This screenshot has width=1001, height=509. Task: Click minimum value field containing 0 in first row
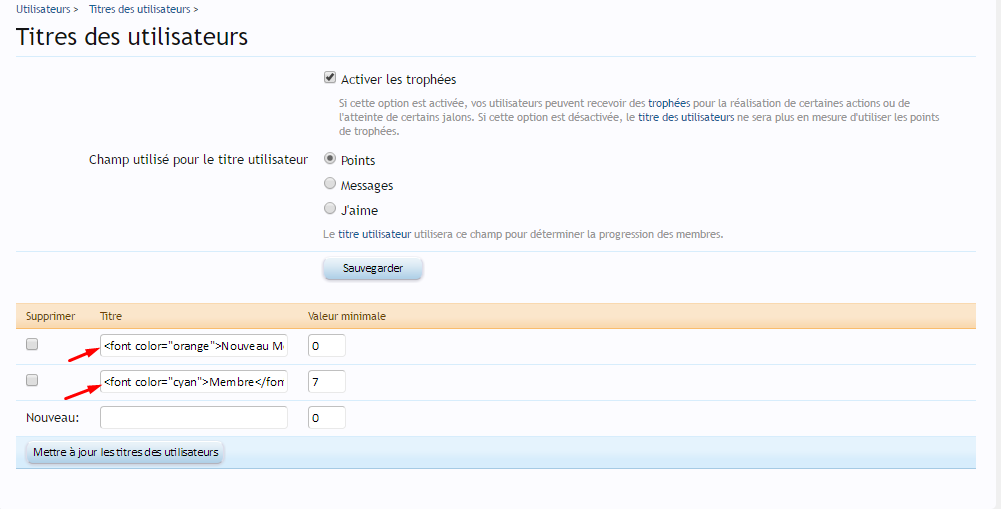[x=326, y=346]
